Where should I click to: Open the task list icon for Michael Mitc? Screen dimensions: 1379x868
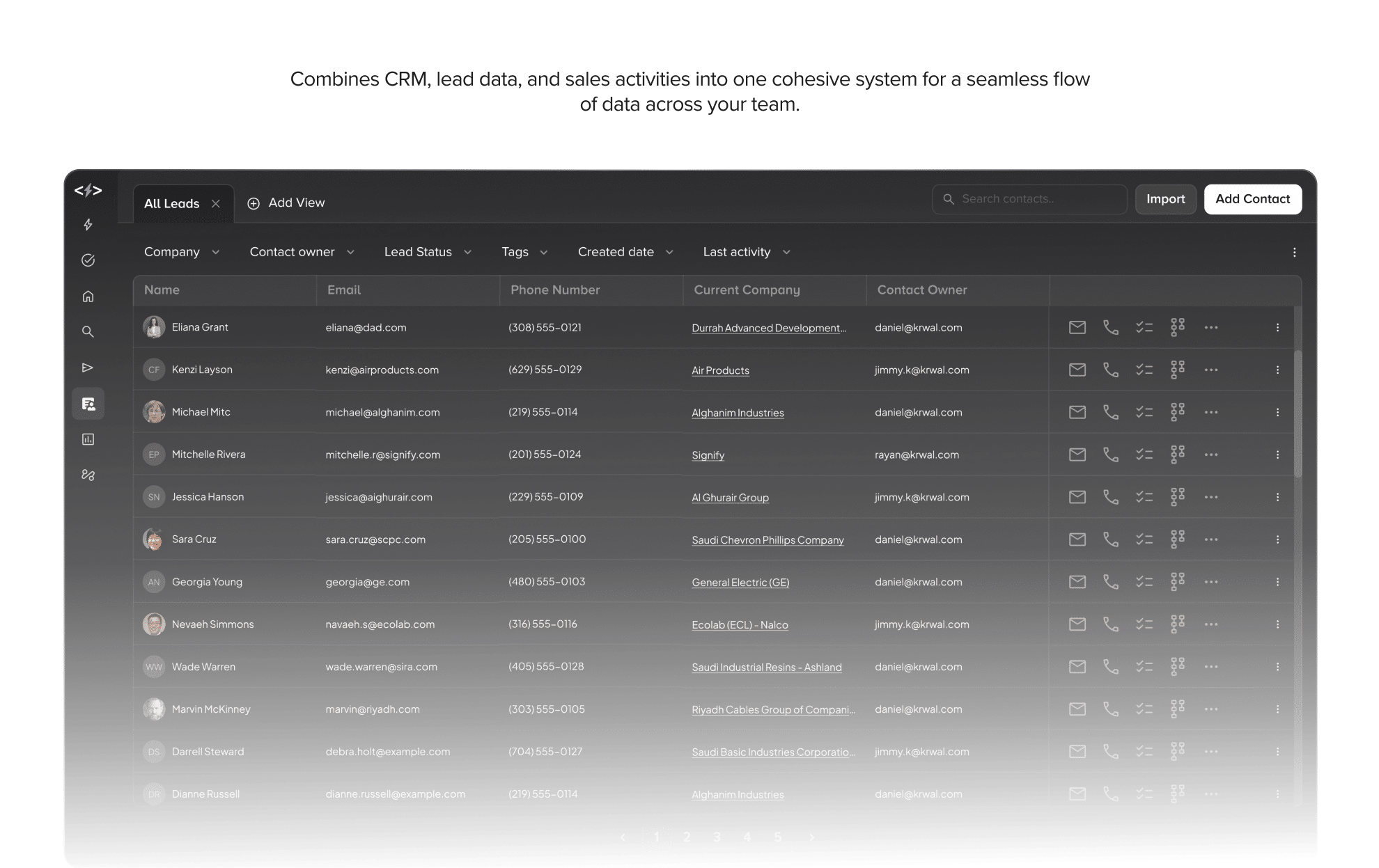click(x=1144, y=412)
